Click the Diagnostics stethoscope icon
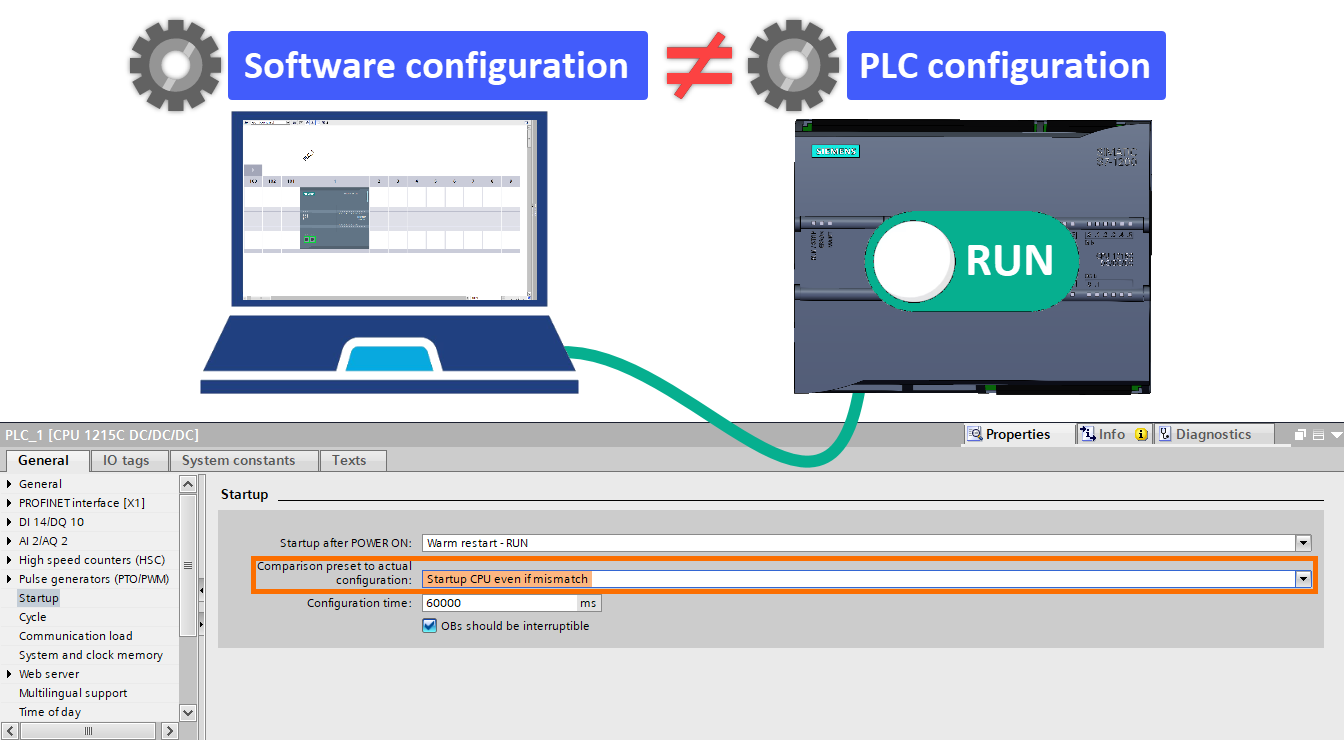1344x740 pixels. [x=1166, y=433]
